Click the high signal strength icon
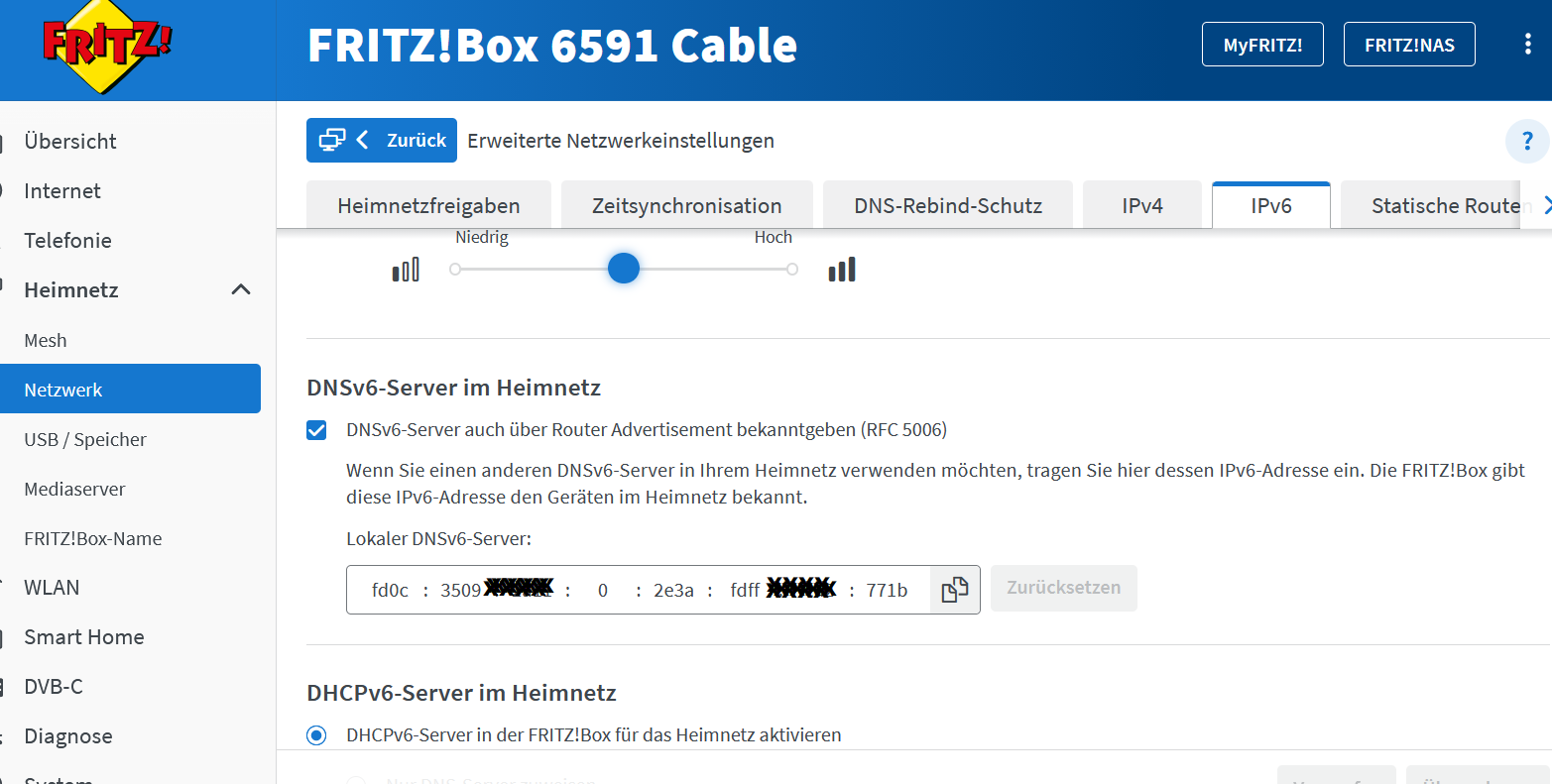 pyautogui.click(x=842, y=270)
